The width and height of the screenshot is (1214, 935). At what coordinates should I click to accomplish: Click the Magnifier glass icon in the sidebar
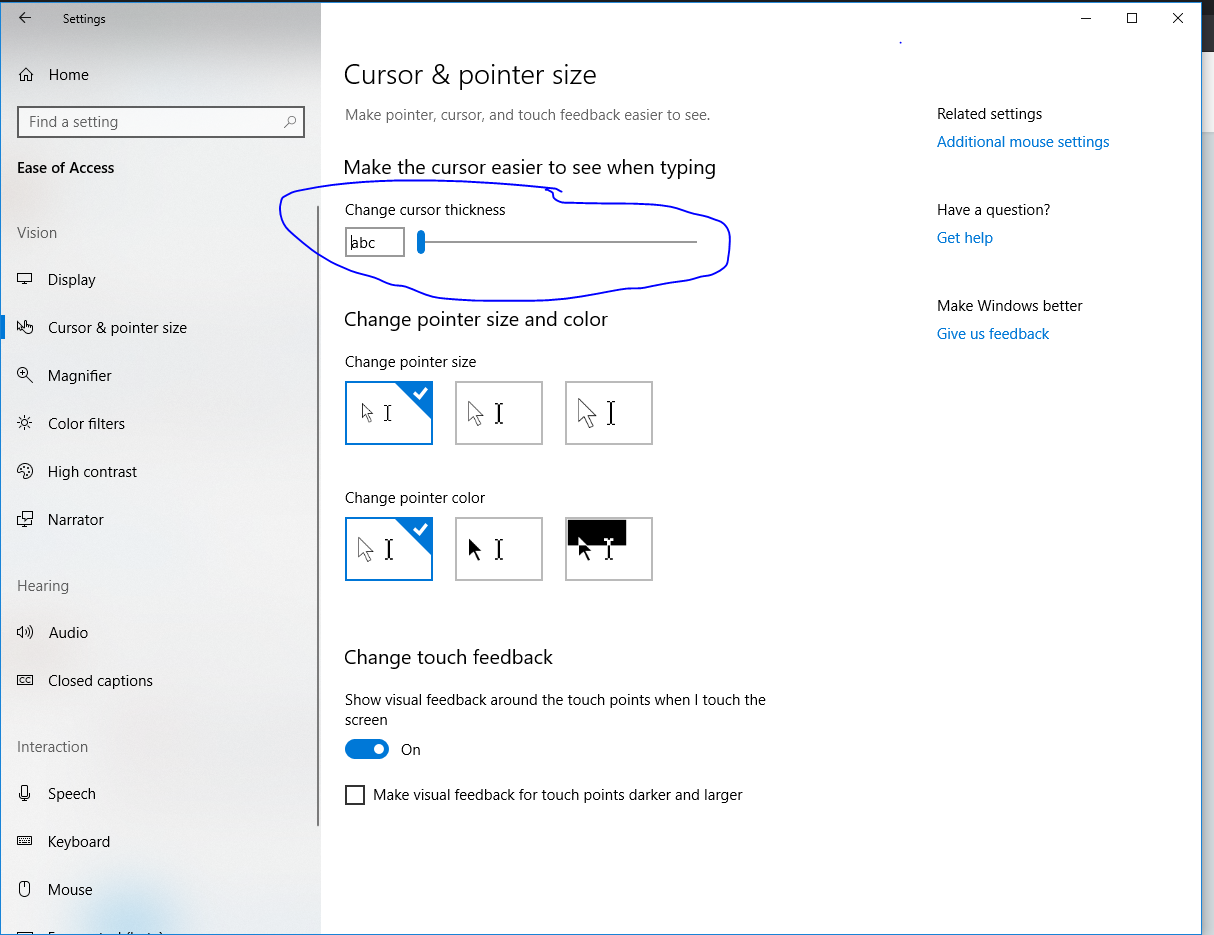point(26,376)
